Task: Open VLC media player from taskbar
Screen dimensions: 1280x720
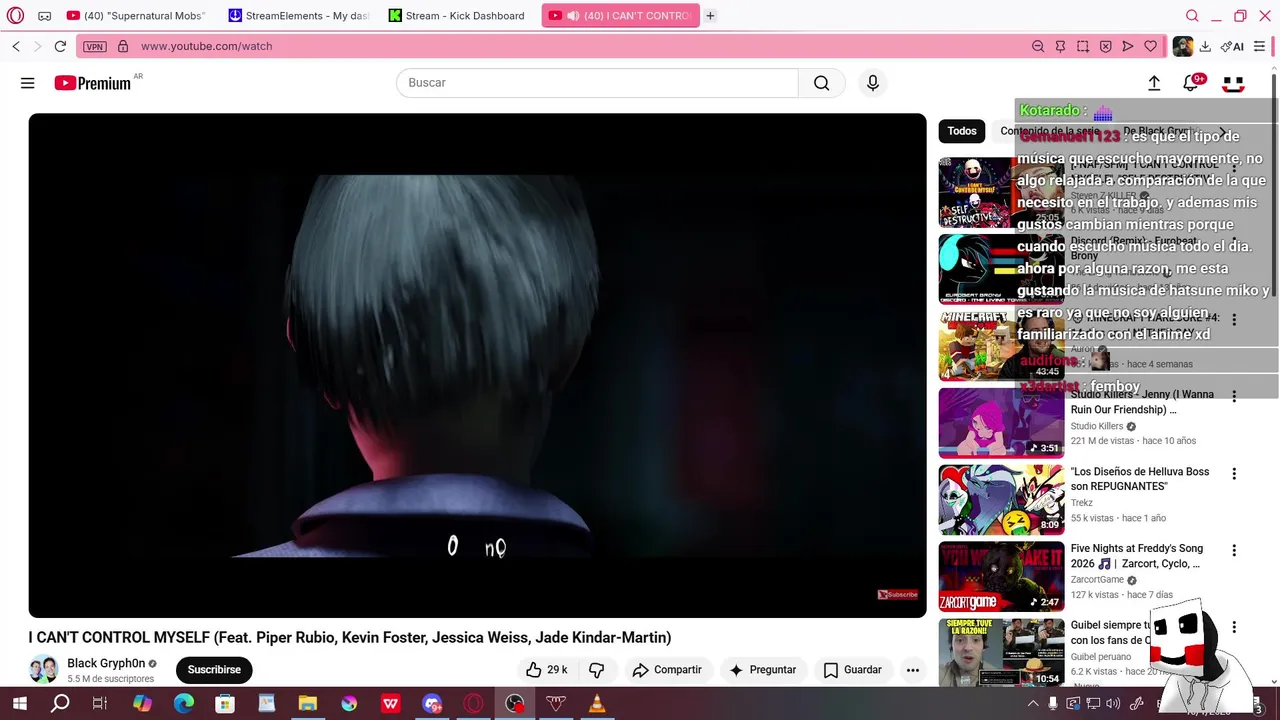Action: tap(597, 704)
